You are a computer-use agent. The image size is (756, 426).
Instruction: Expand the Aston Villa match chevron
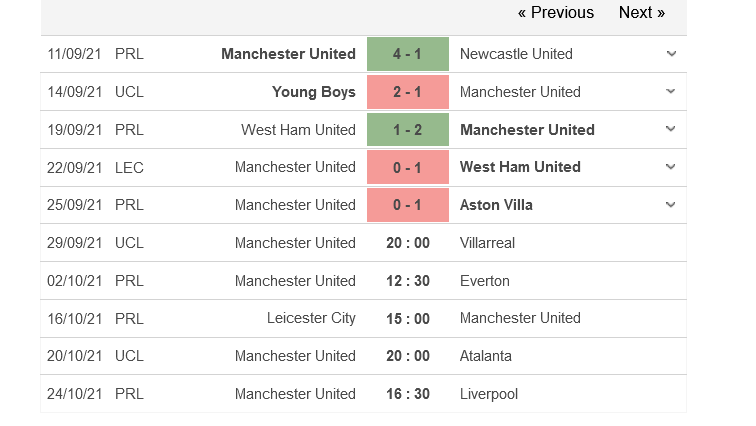(671, 204)
